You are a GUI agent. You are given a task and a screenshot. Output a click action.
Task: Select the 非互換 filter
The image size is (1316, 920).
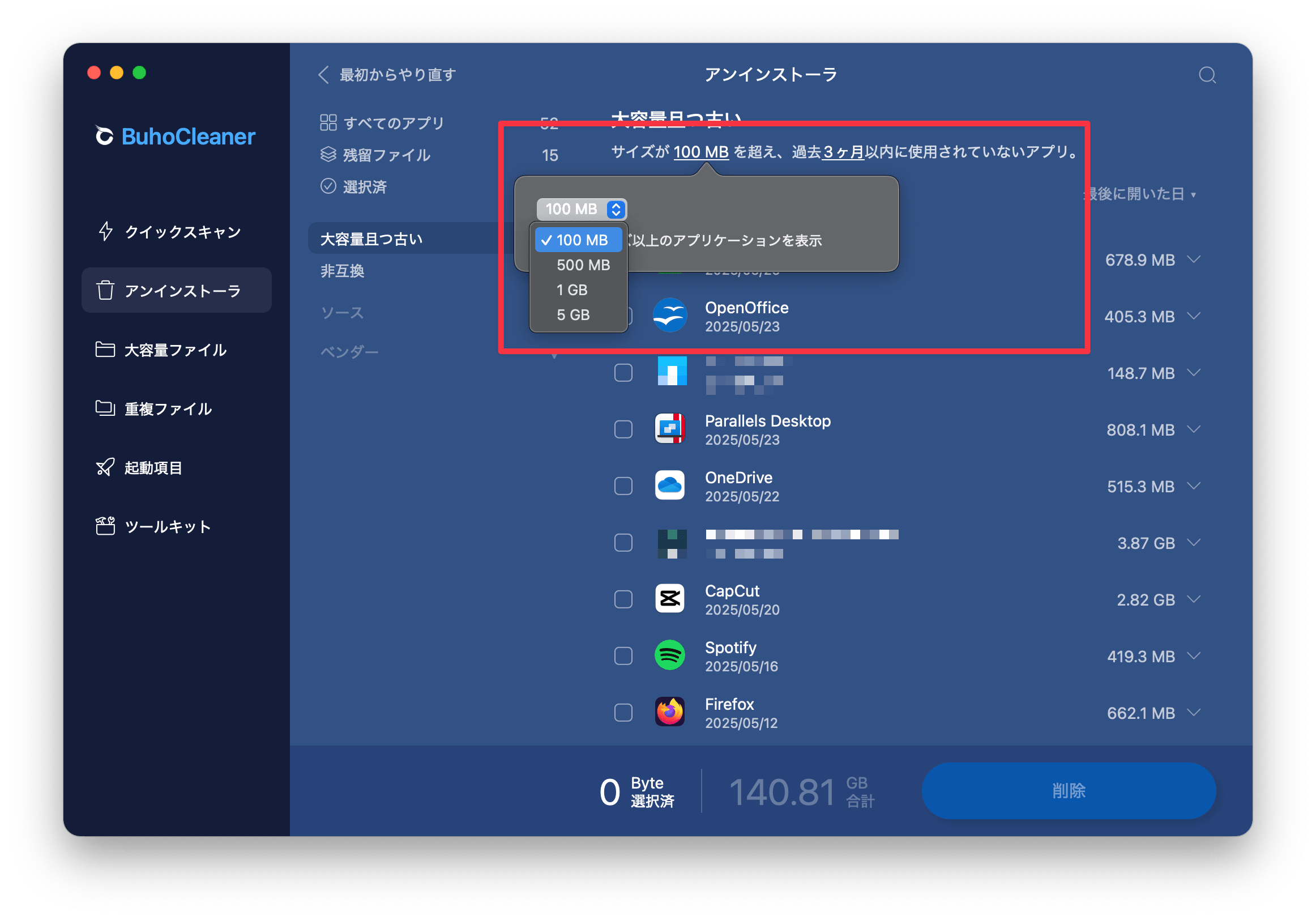[x=342, y=271]
